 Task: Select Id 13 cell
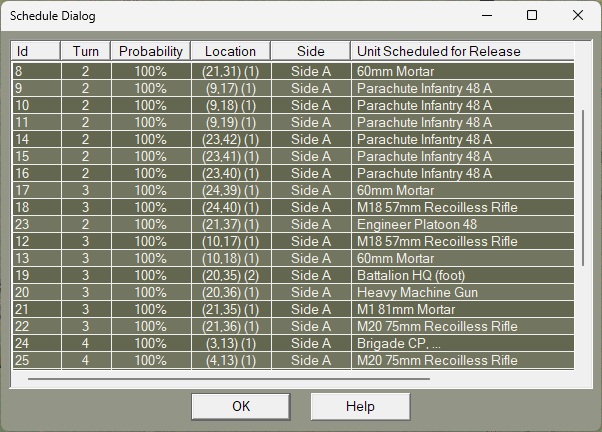click(37, 258)
